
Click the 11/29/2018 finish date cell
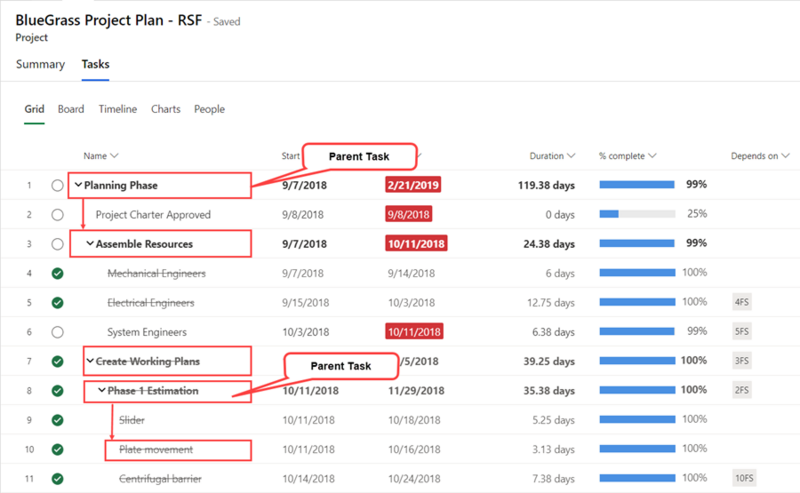tap(416, 391)
